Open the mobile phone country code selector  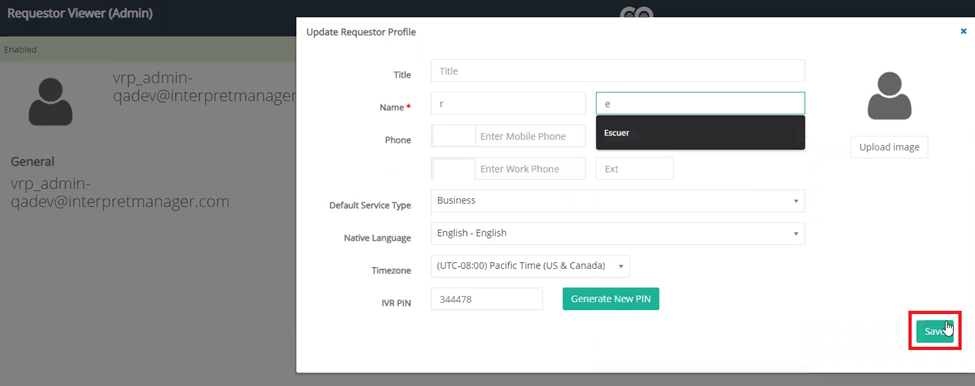[x=453, y=136]
